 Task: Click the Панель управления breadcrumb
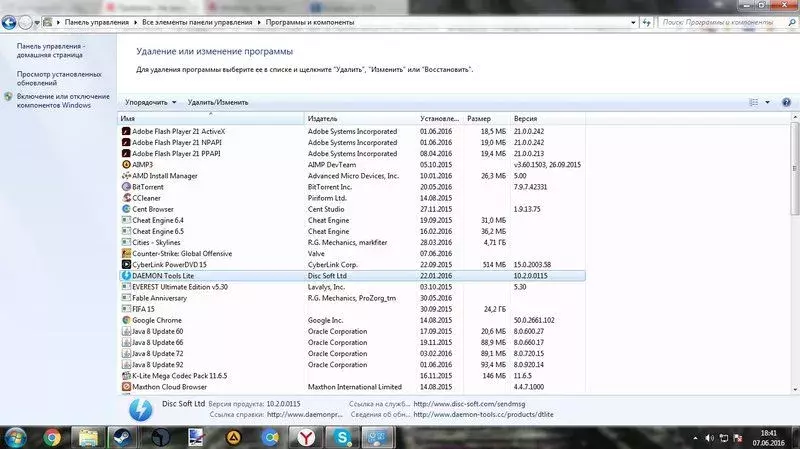(96, 22)
